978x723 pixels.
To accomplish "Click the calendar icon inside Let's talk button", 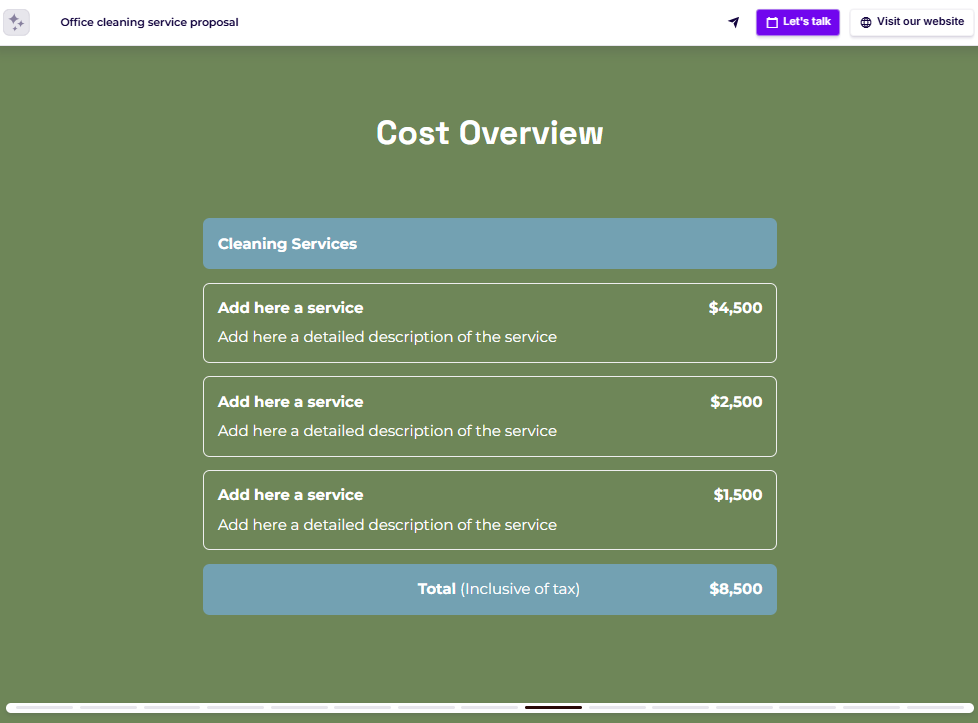I will (770, 22).
